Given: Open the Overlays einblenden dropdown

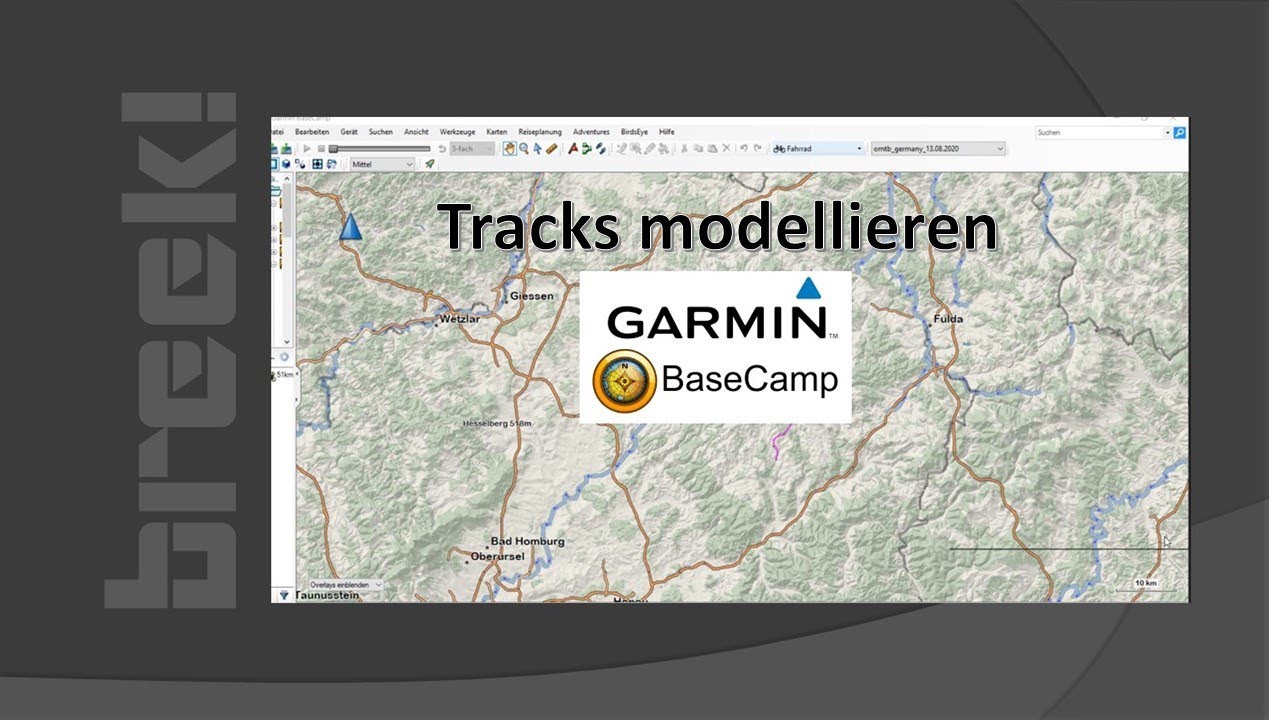Looking at the screenshot, I should 345,584.
